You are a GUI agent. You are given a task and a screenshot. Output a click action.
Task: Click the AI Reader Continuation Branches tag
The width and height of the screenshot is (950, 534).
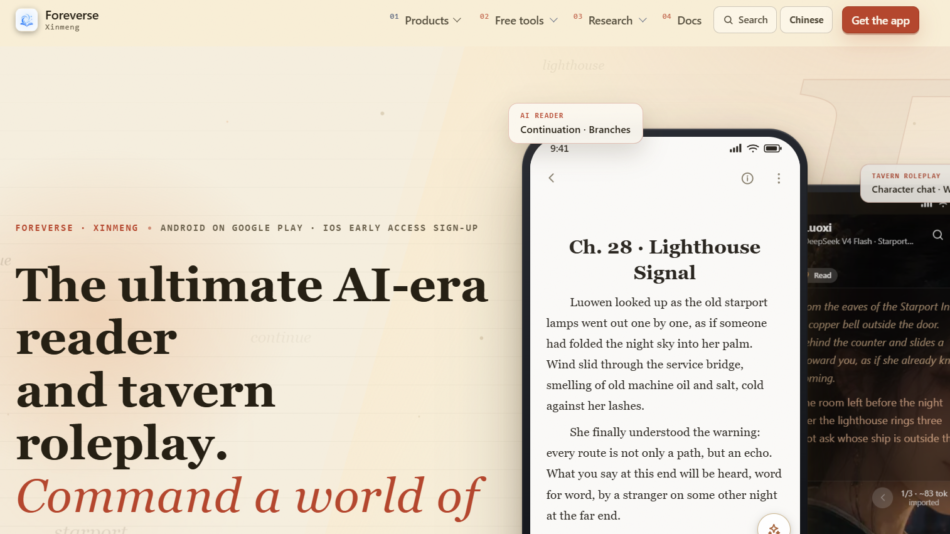pos(575,123)
